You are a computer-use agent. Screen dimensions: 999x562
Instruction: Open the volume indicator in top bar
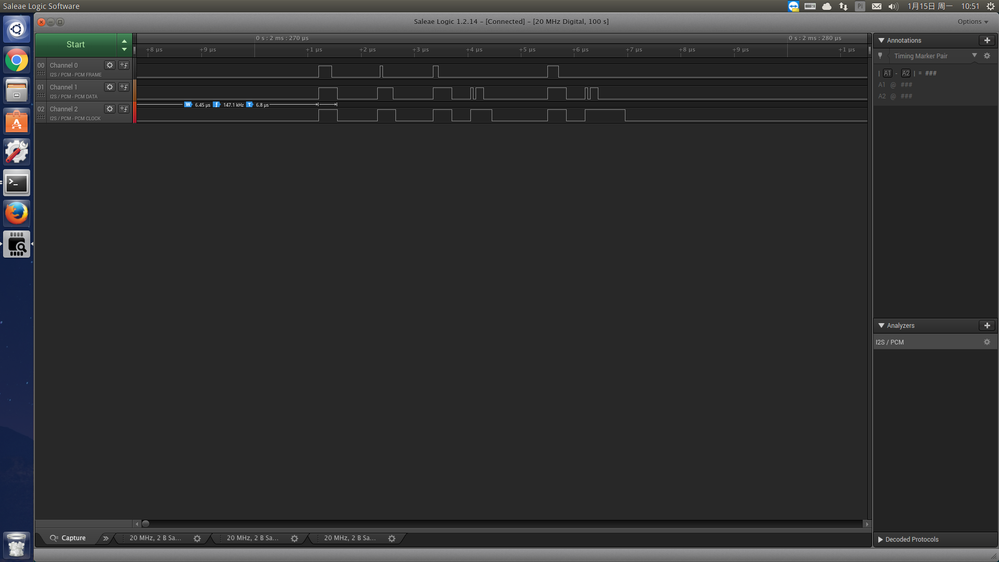point(893,6)
